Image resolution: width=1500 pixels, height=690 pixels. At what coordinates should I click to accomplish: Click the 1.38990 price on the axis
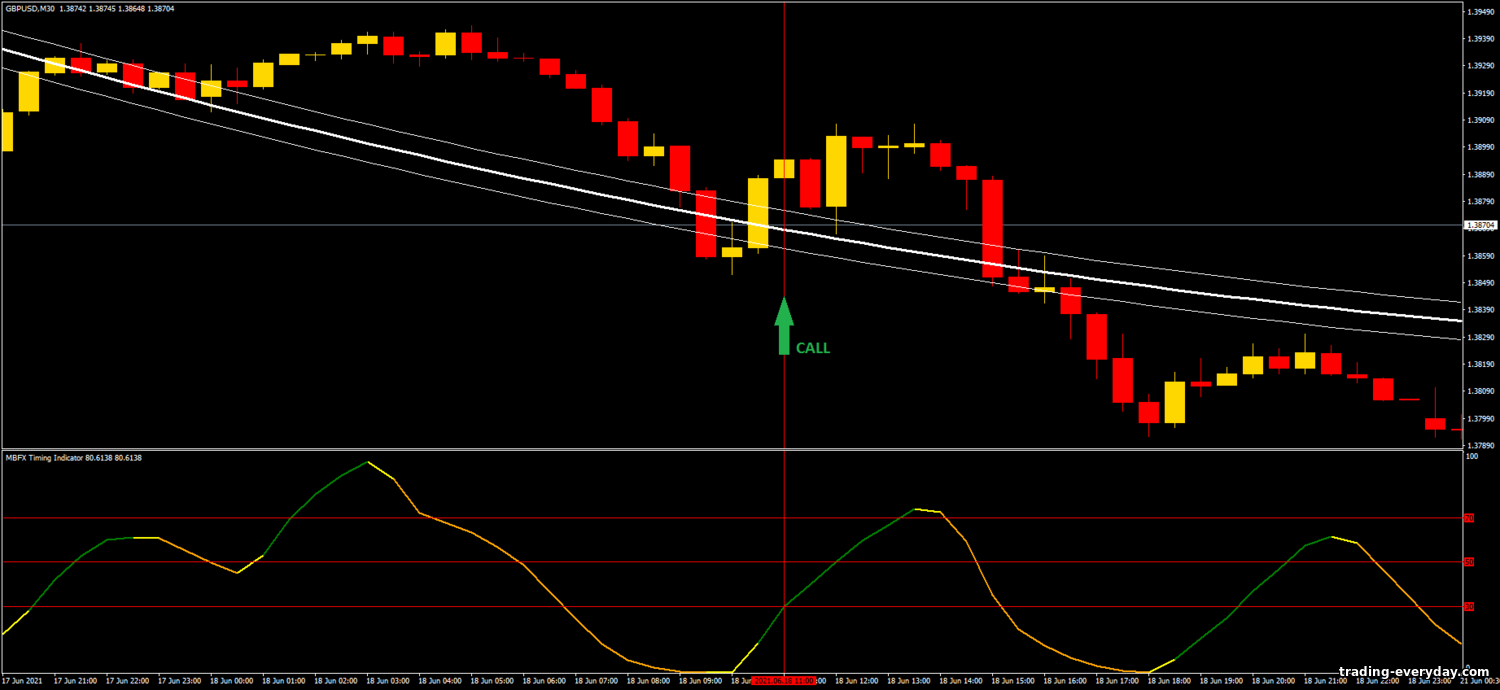1480,147
